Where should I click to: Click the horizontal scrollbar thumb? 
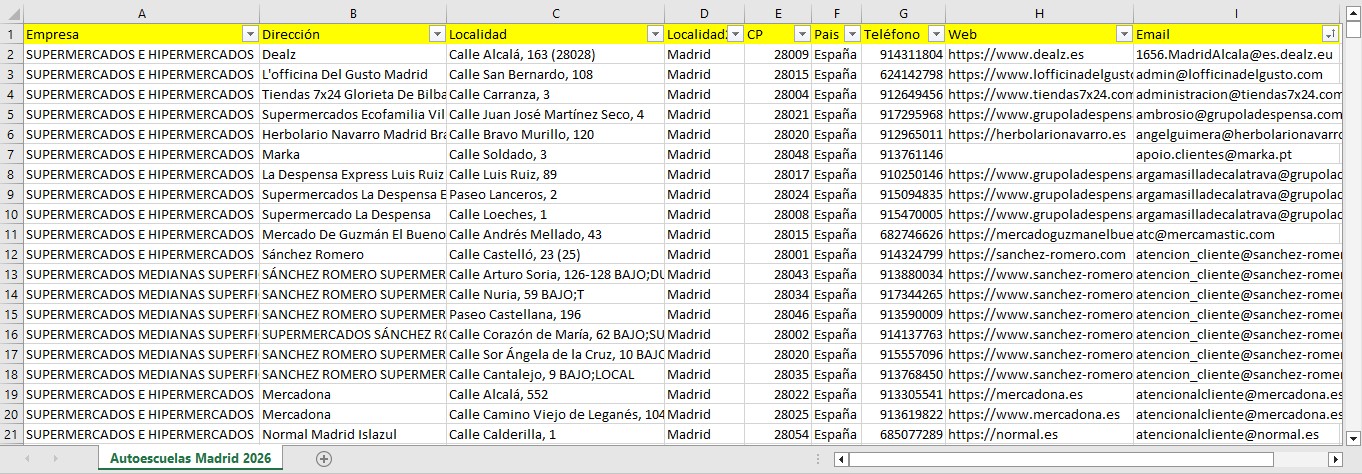[x=1062, y=459]
